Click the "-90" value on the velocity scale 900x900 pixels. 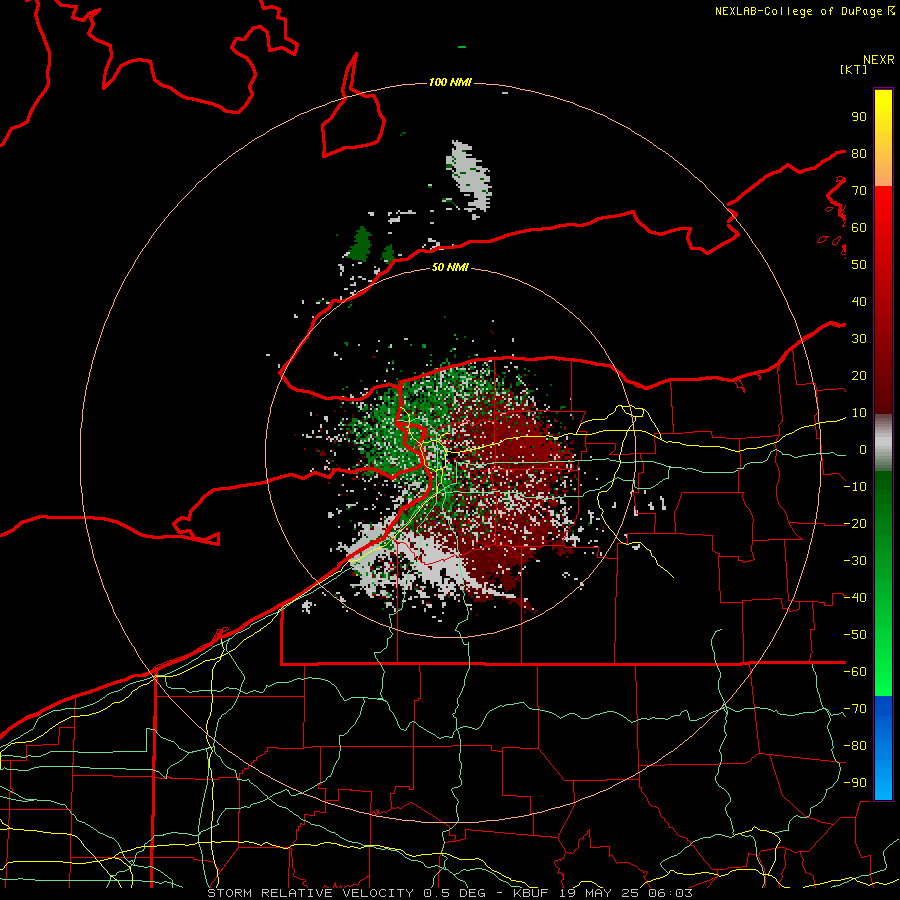855,782
